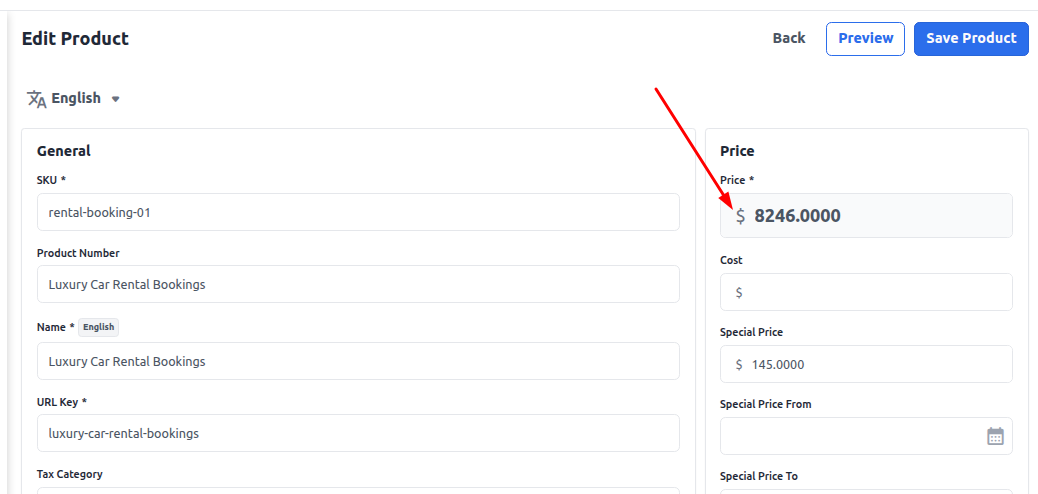Viewport: 1038px width, 494px height.
Task: Click the Tax Category label
Action: click(x=70, y=474)
